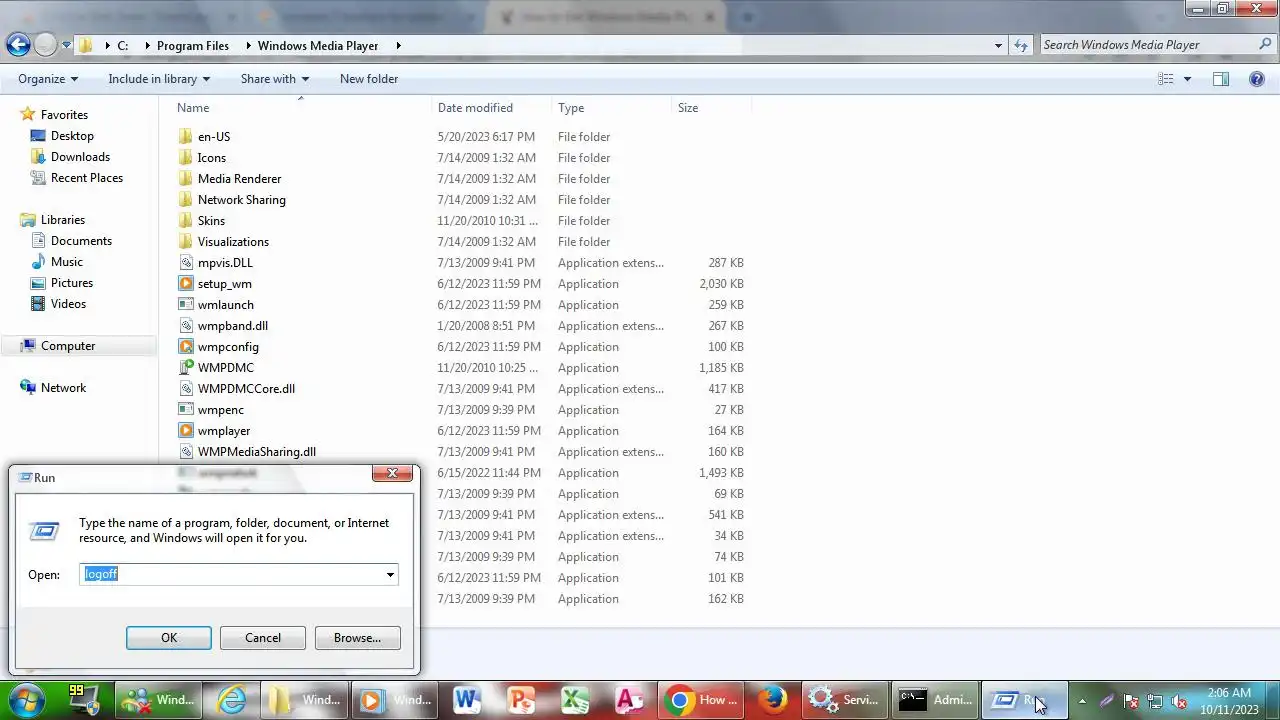The height and width of the screenshot is (720, 1280).
Task: Open Explorer help icon
Action: (1257, 79)
